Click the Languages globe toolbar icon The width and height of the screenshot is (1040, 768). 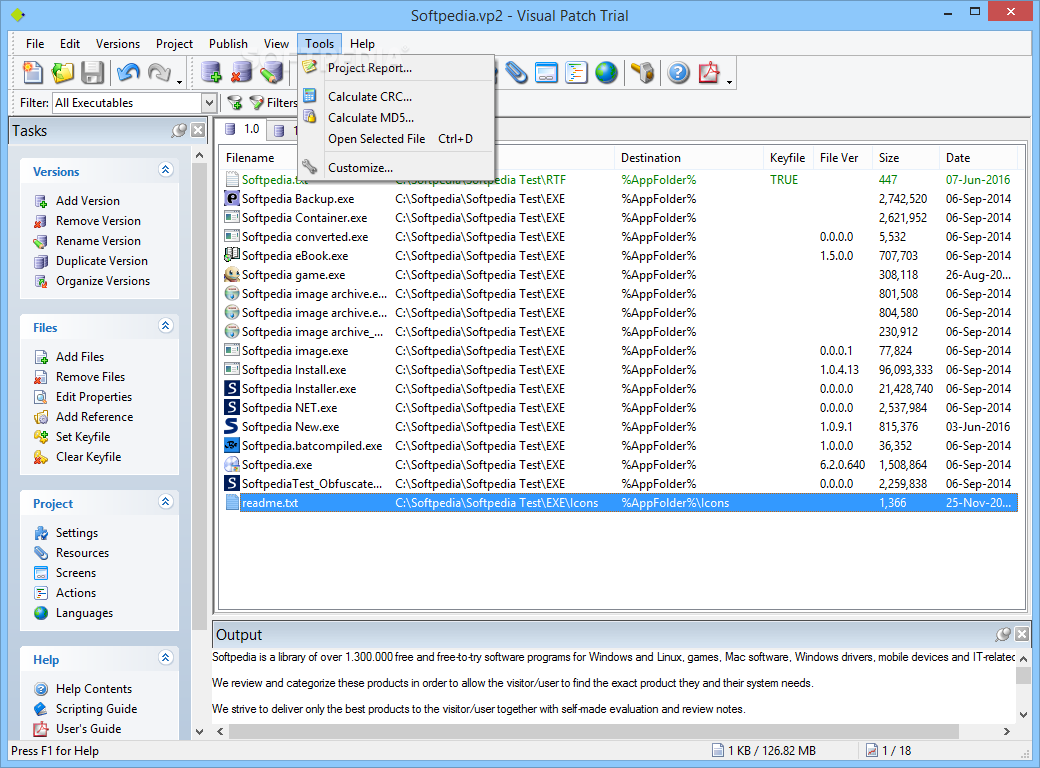[606, 72]
